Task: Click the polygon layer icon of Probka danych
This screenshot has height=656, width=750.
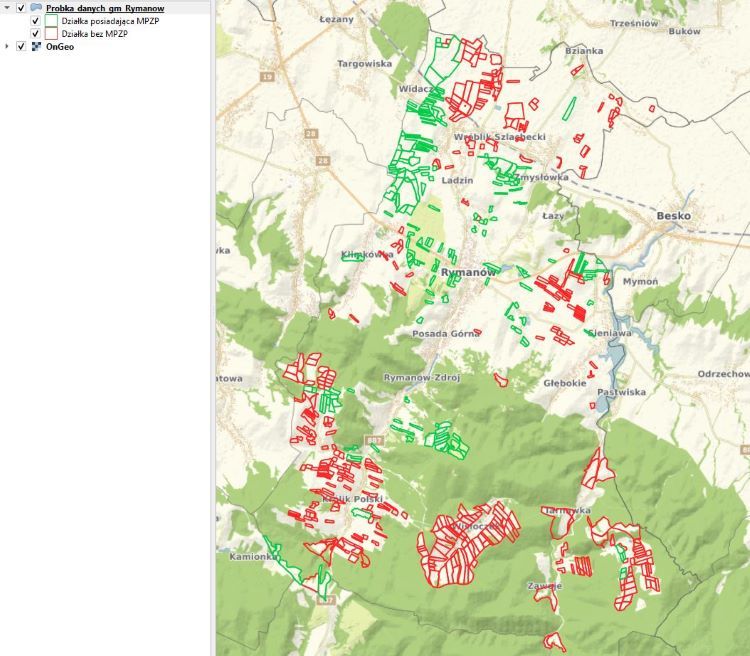Action: [x=36, y=7]
